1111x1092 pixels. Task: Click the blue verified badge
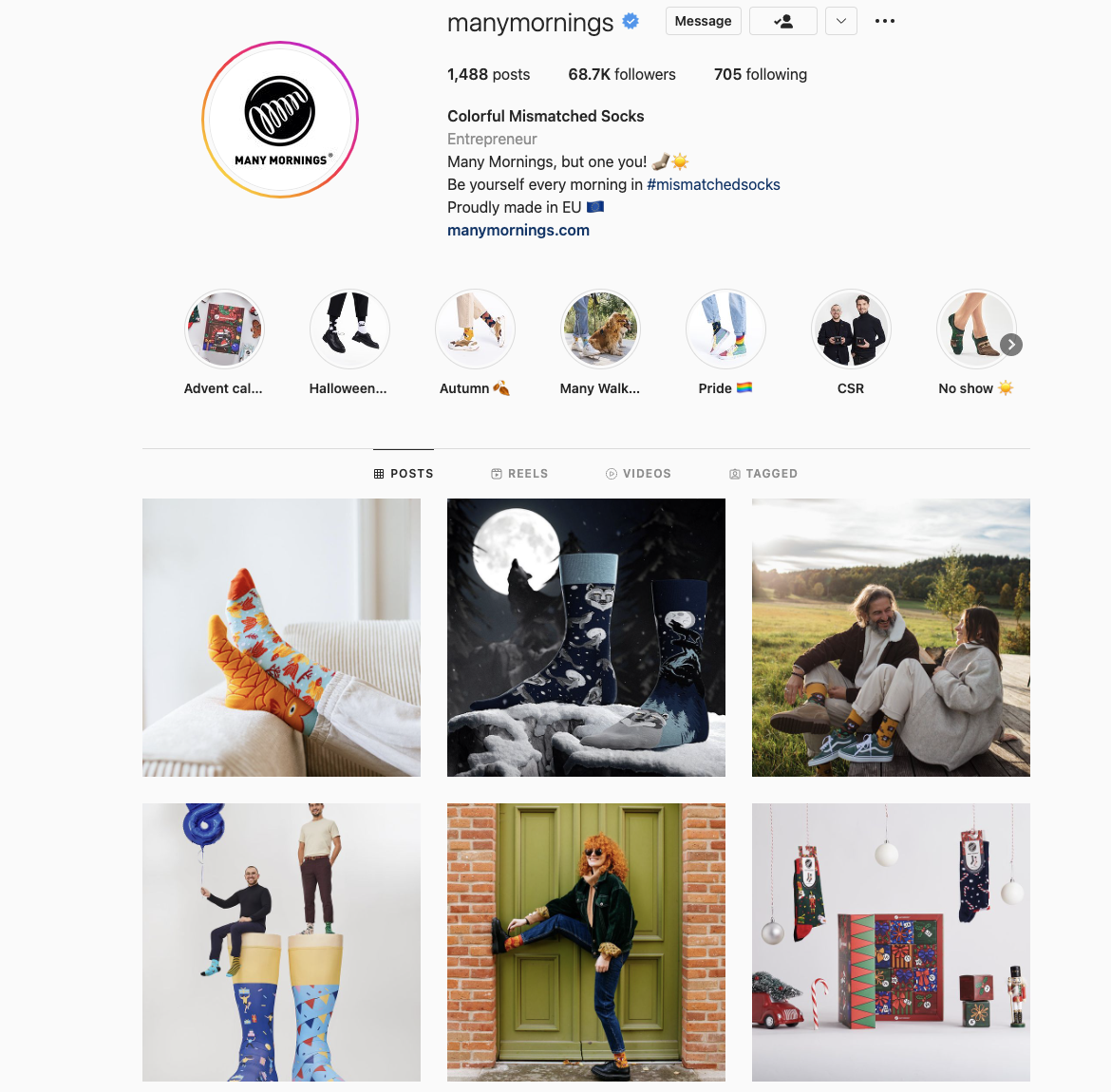tap(630, 21)
